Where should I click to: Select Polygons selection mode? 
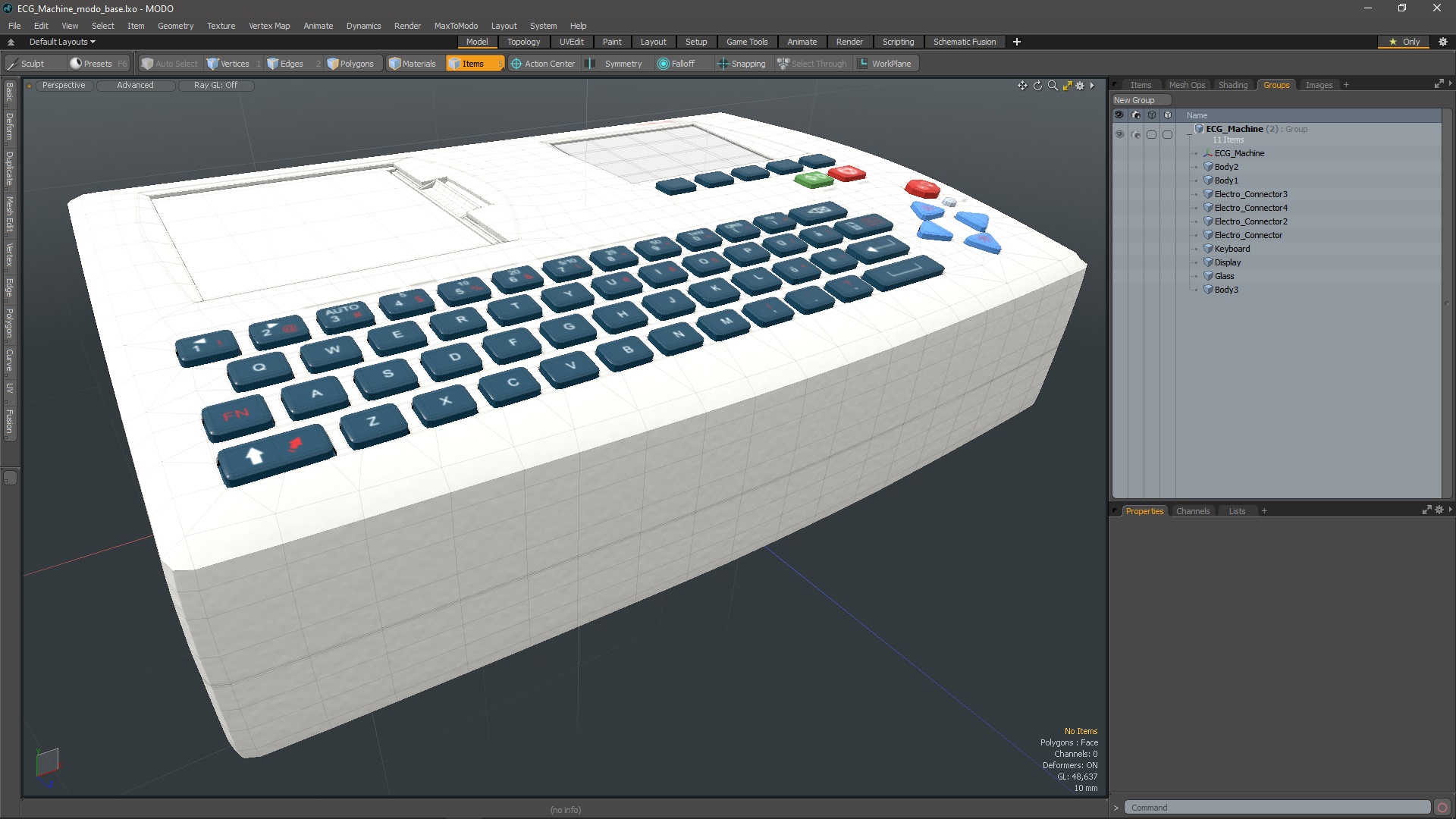350,64
